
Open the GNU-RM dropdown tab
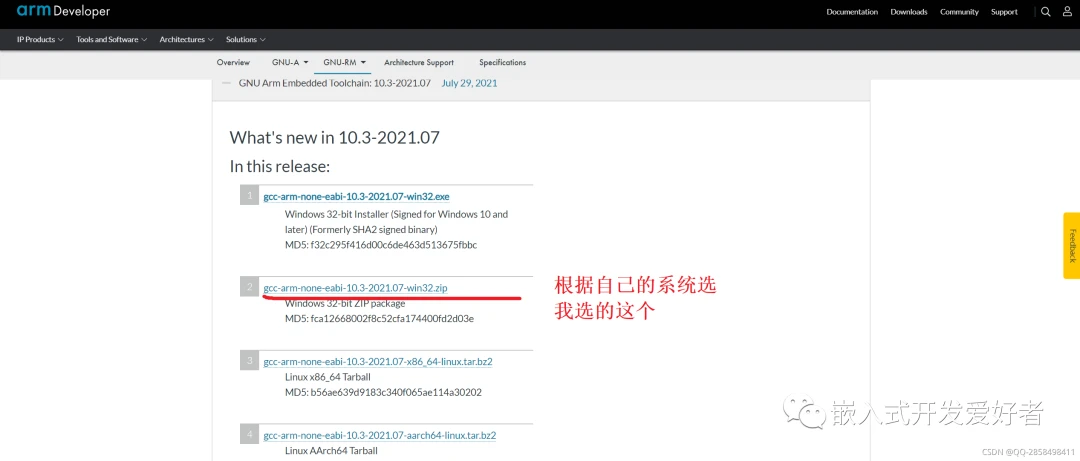pos(344,62)
